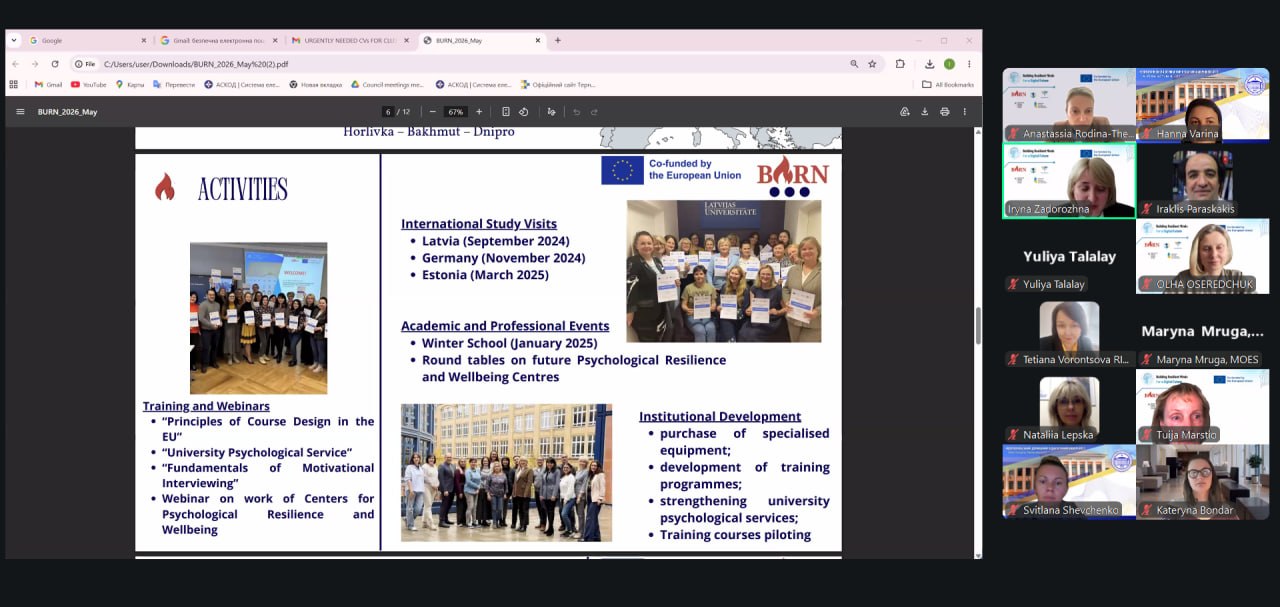Click the PDF viewer vertical scrollbar thumb
The width and height of the screenshot is (1280, 607).
[x=978, y=326]
